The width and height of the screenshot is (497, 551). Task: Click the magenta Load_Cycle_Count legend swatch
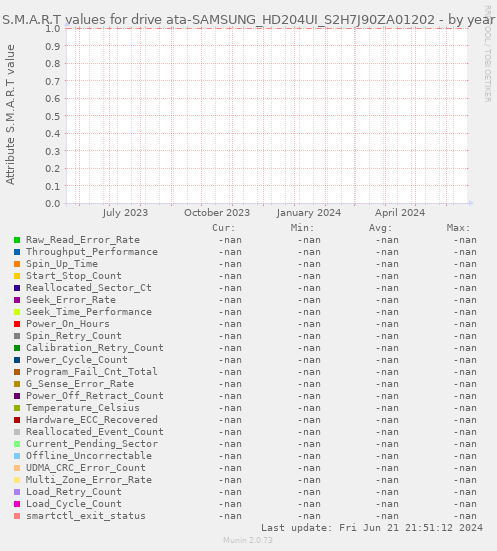[17, 504]
